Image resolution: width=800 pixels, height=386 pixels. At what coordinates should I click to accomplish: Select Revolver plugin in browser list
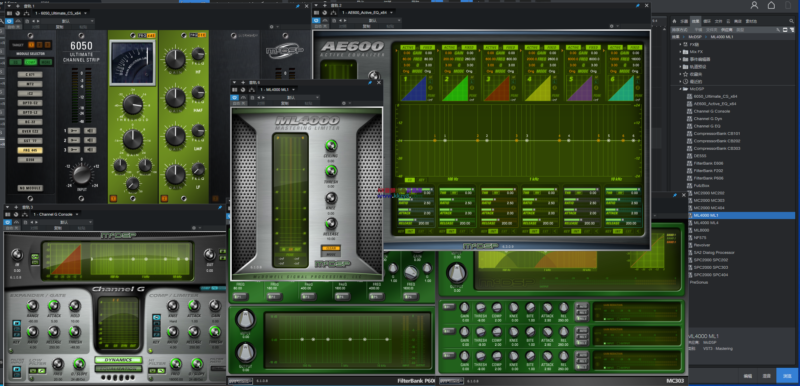point(702,245)
